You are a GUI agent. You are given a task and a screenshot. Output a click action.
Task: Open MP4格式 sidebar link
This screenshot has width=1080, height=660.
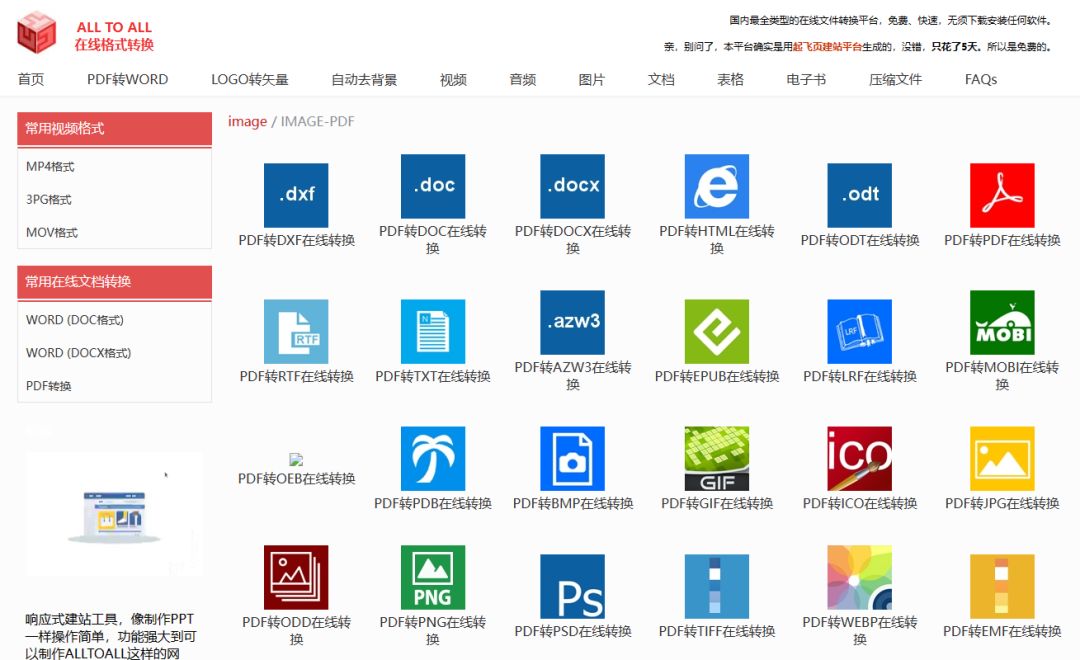[x=50, y=166]
